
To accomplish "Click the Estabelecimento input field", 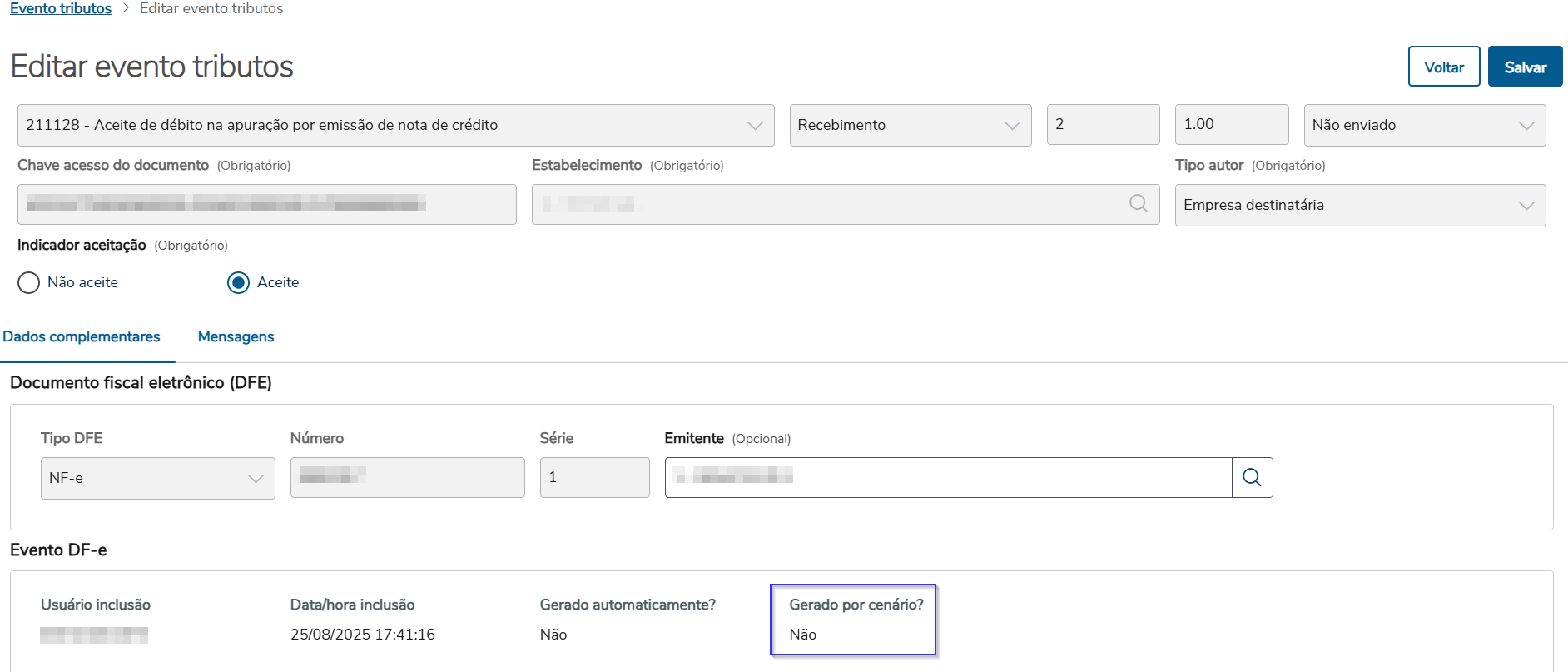I will 824,204.
